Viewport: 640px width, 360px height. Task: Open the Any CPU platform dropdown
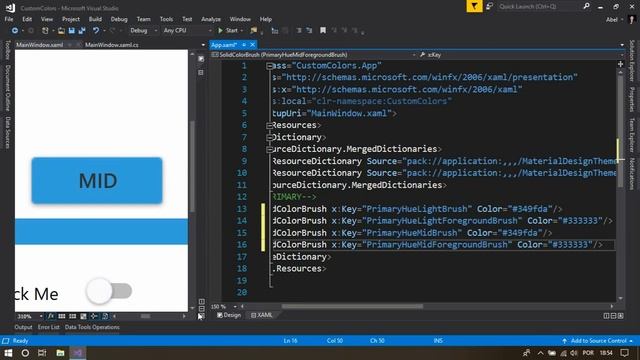pyautogui.click(x=187, y=31)
